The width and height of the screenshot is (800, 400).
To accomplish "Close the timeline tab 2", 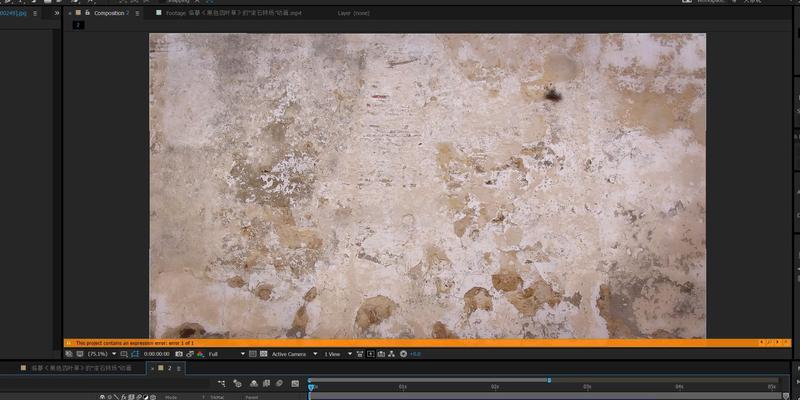I will (x=152, y=368).
